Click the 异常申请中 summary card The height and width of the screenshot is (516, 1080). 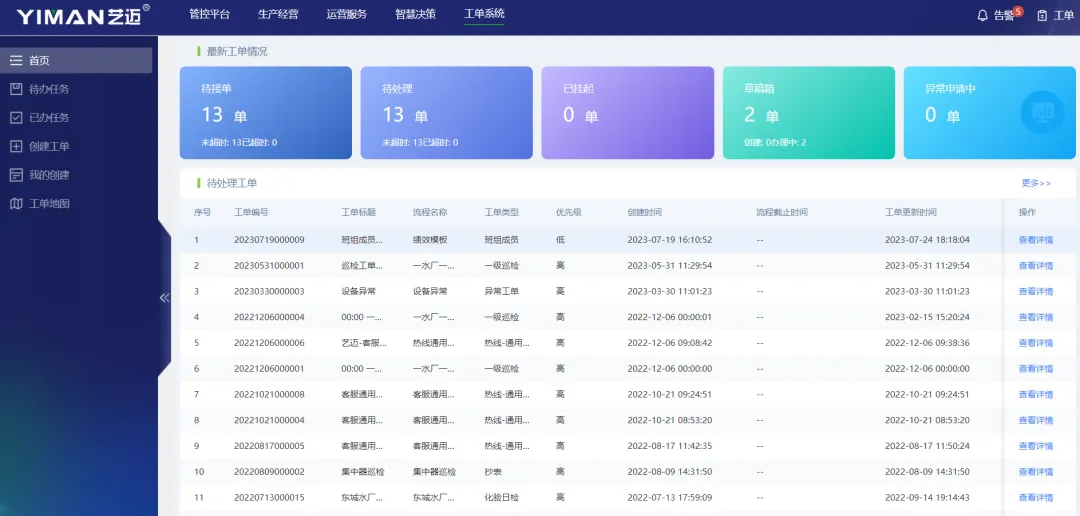[989, 113]
